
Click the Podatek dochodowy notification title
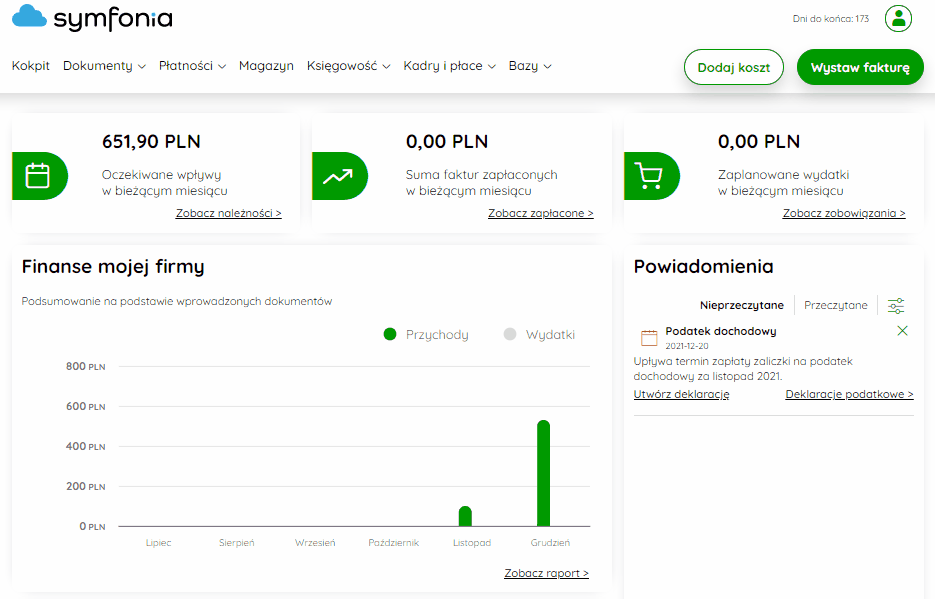721,331
